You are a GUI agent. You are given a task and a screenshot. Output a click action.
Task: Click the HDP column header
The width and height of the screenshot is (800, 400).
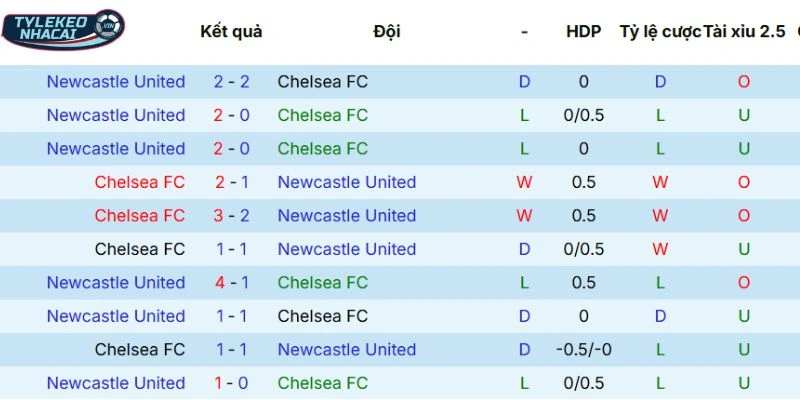tap(583, 31)
